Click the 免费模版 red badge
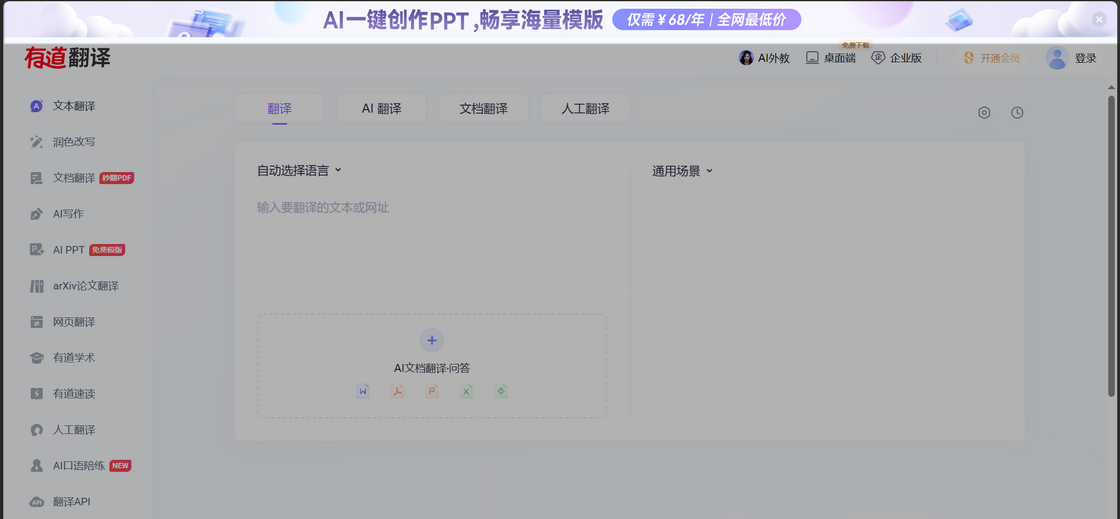The image size is (1120, 519). 107,250
